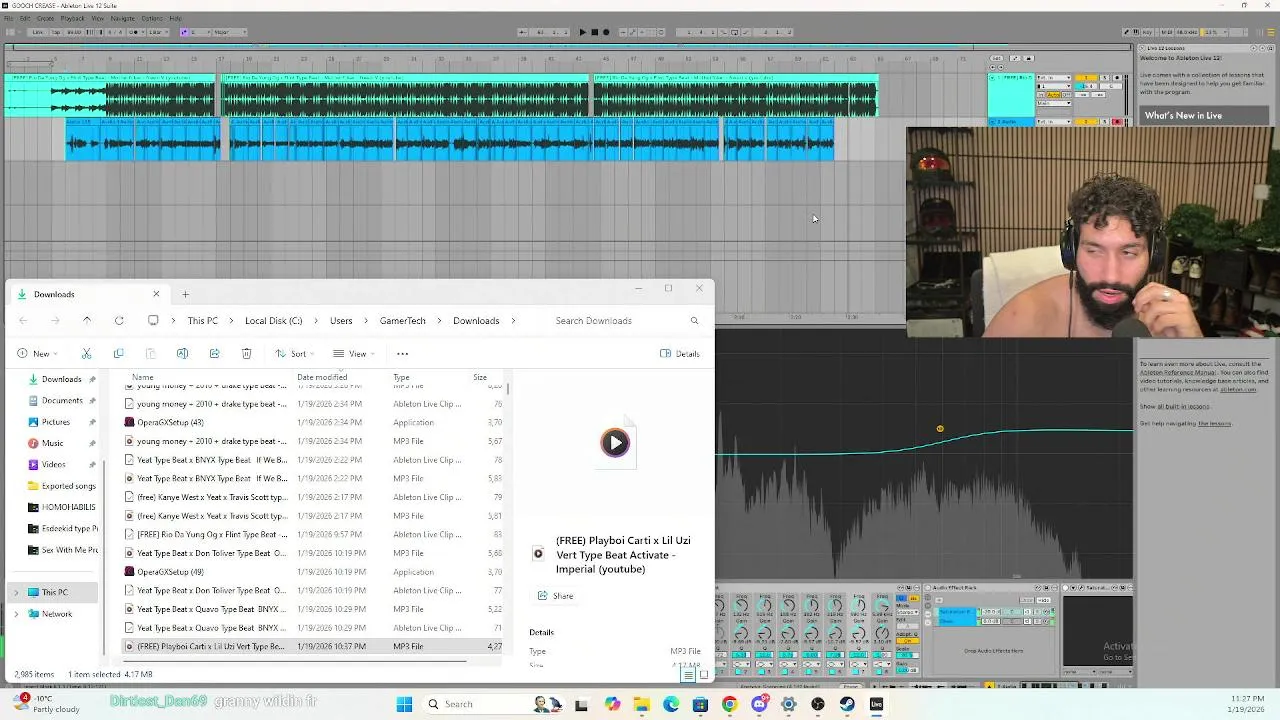This screenshot has height=720, width=1280.
Task: Solo track 1 in Ableton
Action: click(x=1105, y=78)
